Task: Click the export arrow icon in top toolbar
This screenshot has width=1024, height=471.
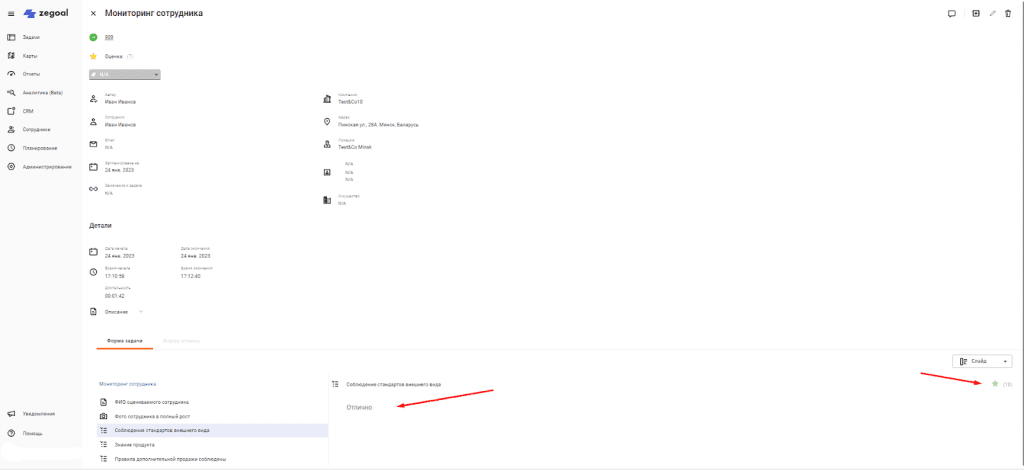Action: [x=976, y=13]
